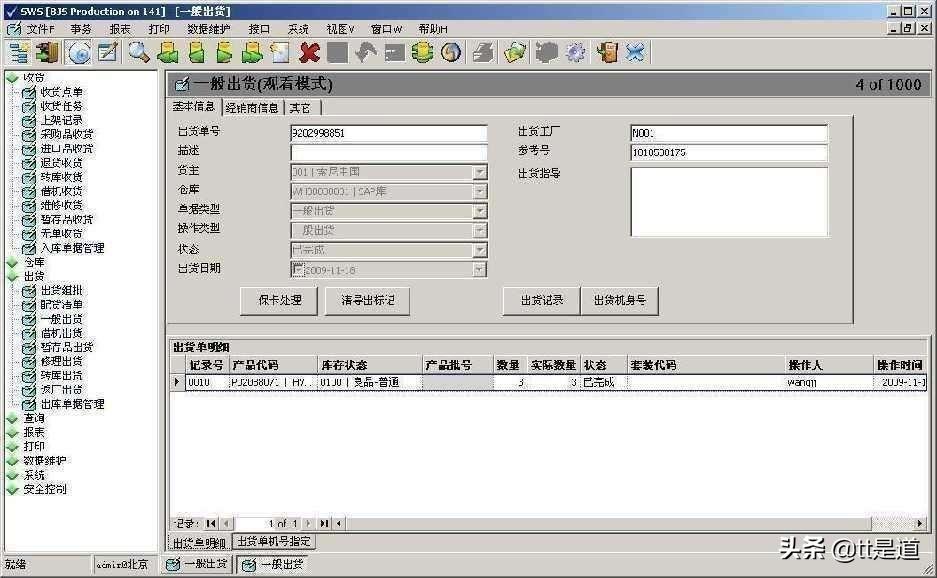Click the 产品代码 column header

[273, 365]
